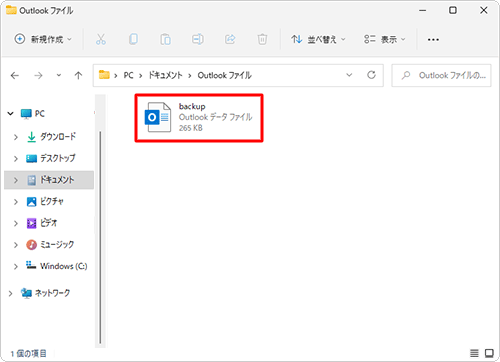Screen dimensions: 500x362
Task: Expand the ミュージック tree node
Action: (x=16, y=245)
